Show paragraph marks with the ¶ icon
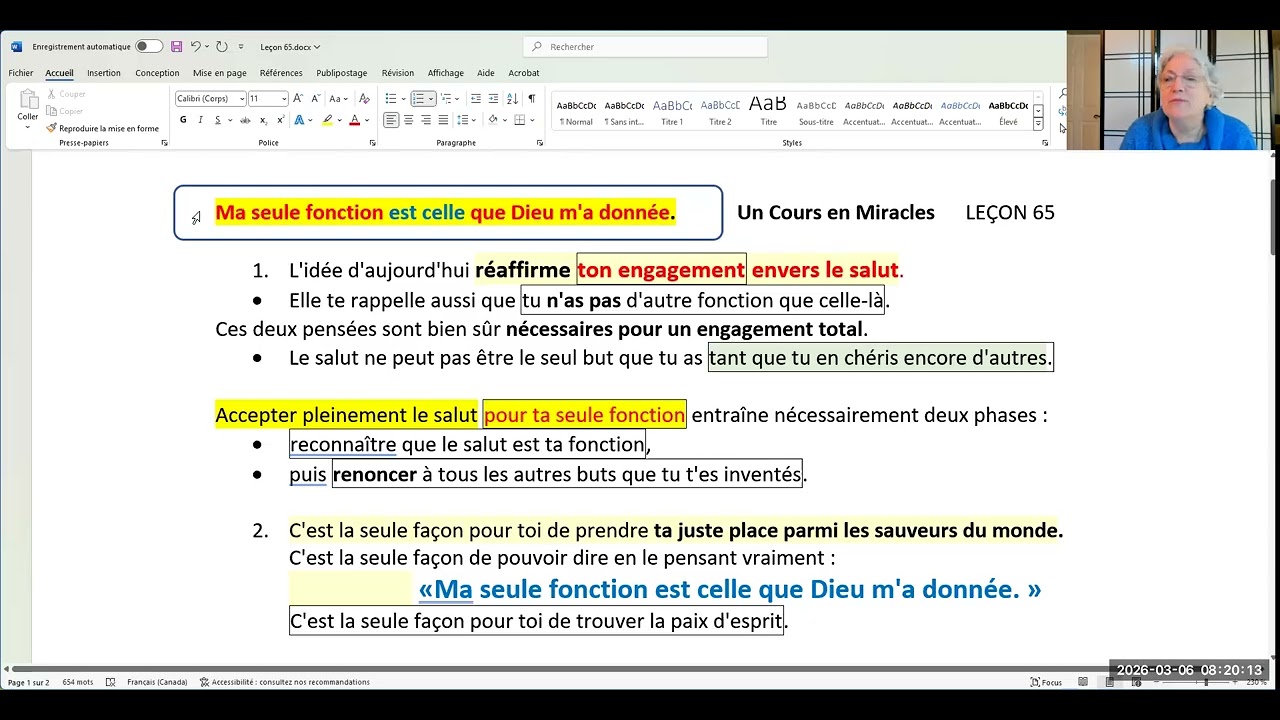1280x720 pixels. click(x=531, y=98)
